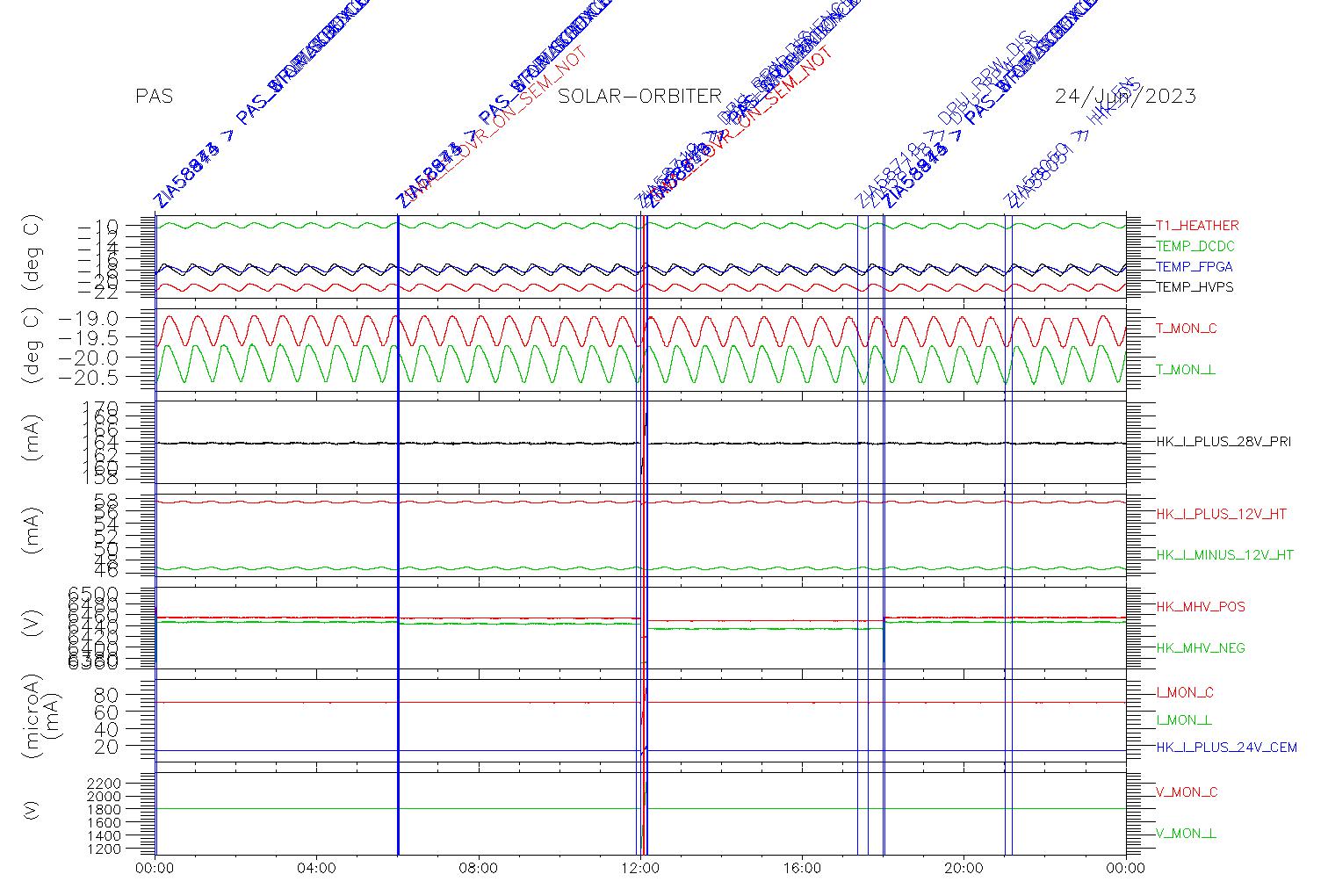Click the HK_I_PLUS_24V_CEM legend label
Viewport: 1328px width, 896px height.
point(1226,748)
